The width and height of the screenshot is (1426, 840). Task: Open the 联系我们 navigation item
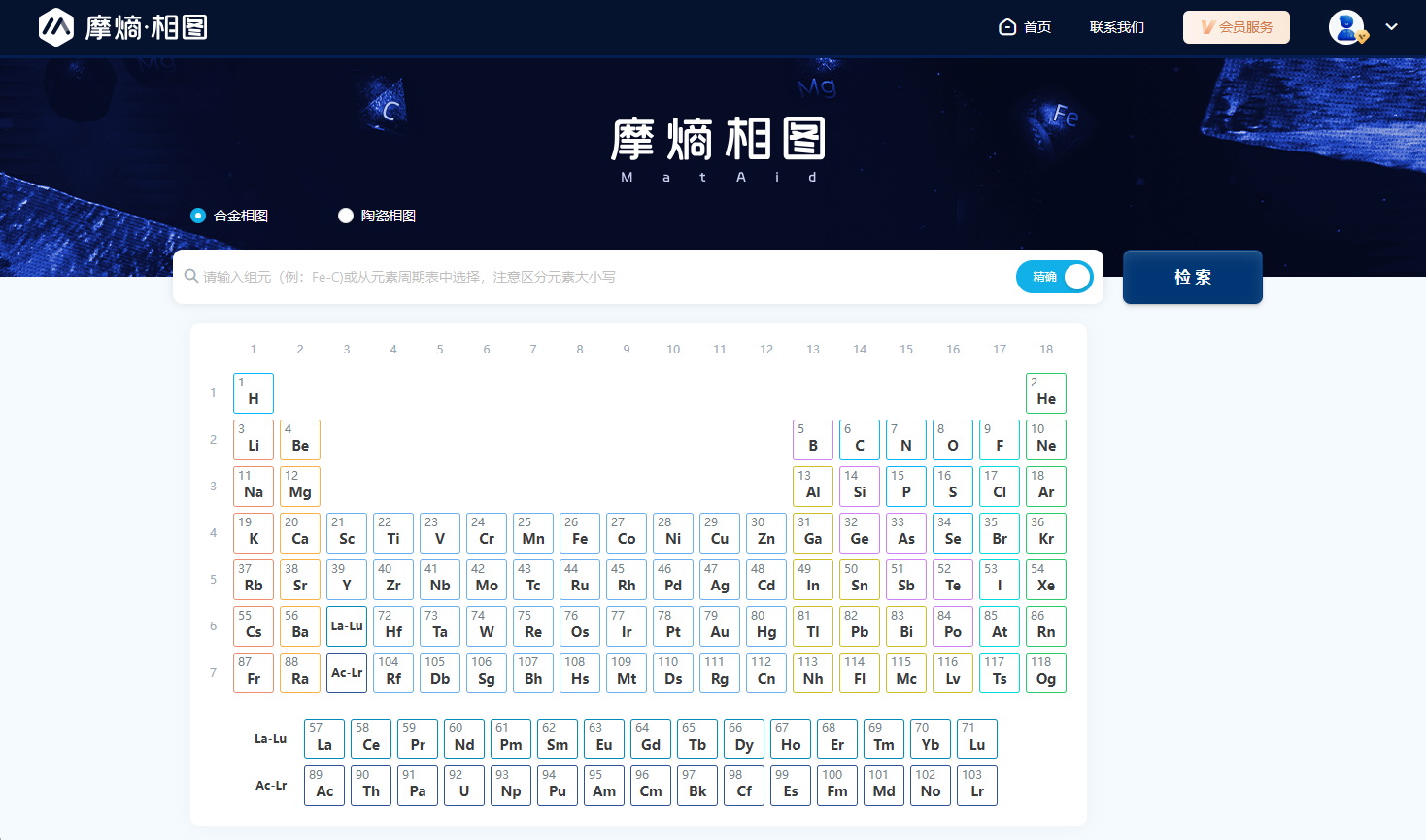[x=1116, y=27]
